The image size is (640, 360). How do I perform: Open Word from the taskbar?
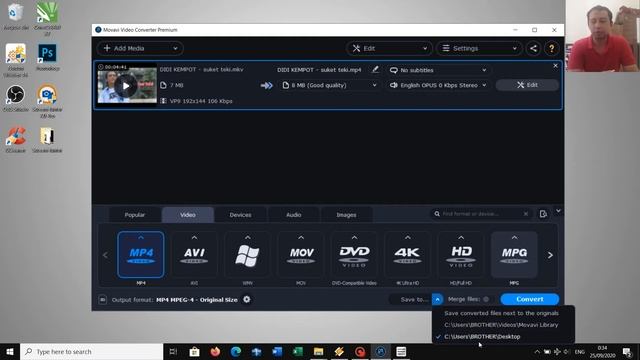pos(277,351)
